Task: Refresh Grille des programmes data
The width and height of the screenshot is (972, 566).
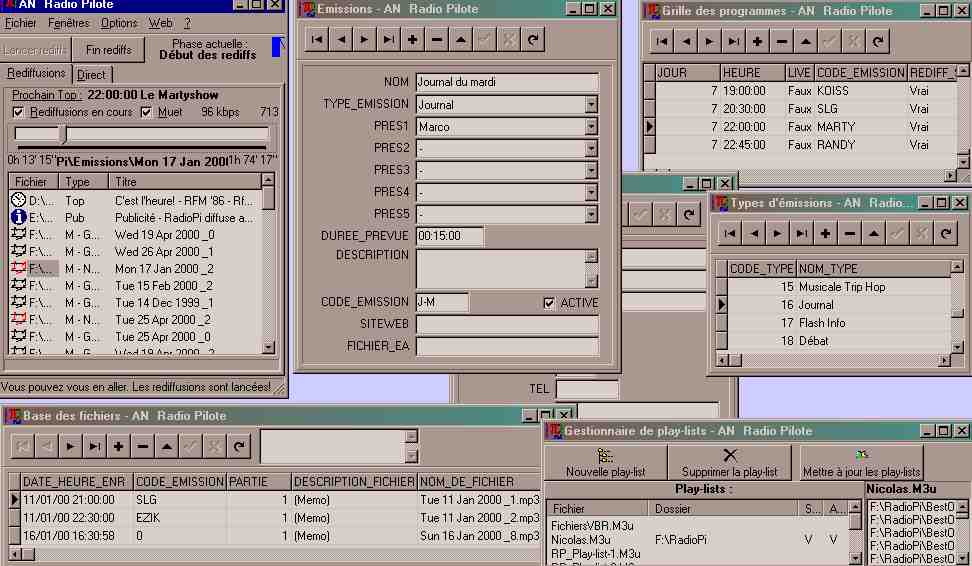Action: [x=878, y=42]
